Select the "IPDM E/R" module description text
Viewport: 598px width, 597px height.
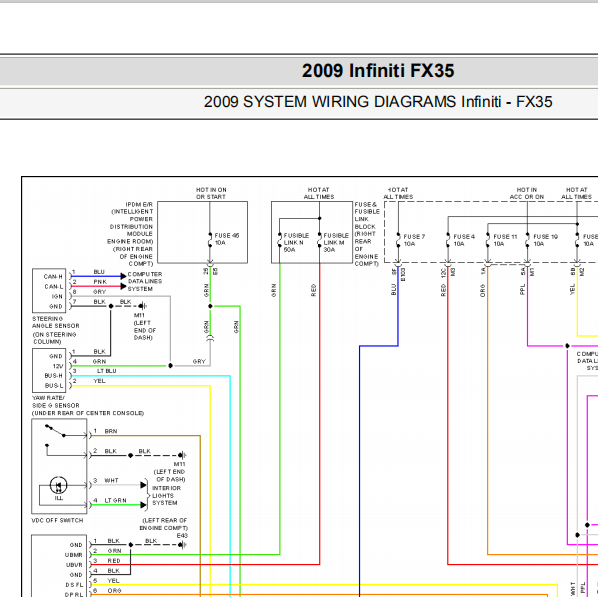130,234
